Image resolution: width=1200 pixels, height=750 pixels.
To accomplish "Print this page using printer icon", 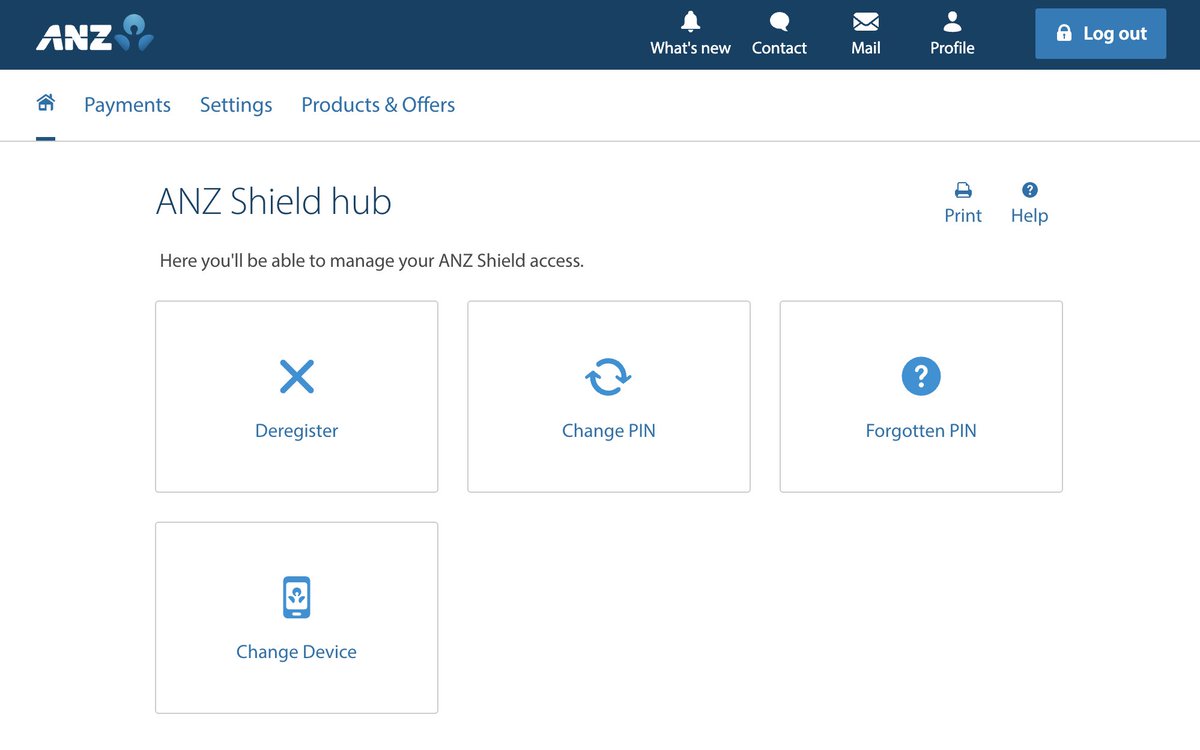I will coord(963,203).
